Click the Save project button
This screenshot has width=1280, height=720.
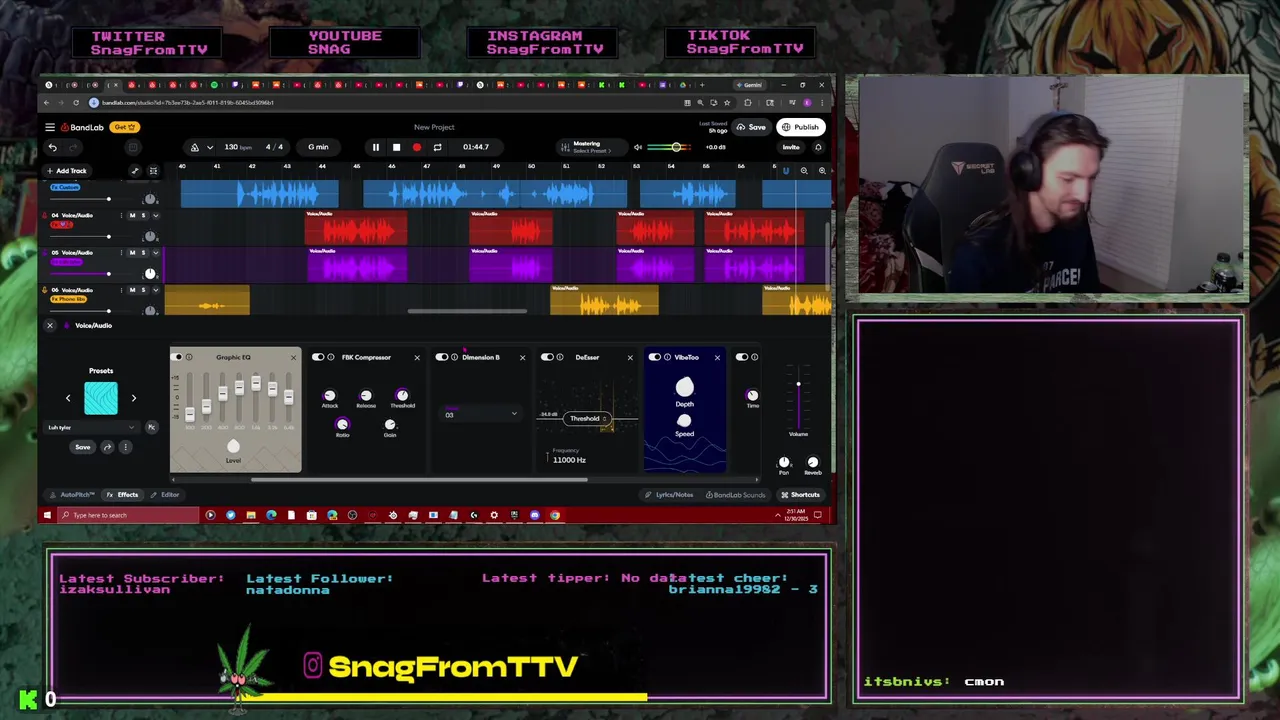tap(751, 127)
